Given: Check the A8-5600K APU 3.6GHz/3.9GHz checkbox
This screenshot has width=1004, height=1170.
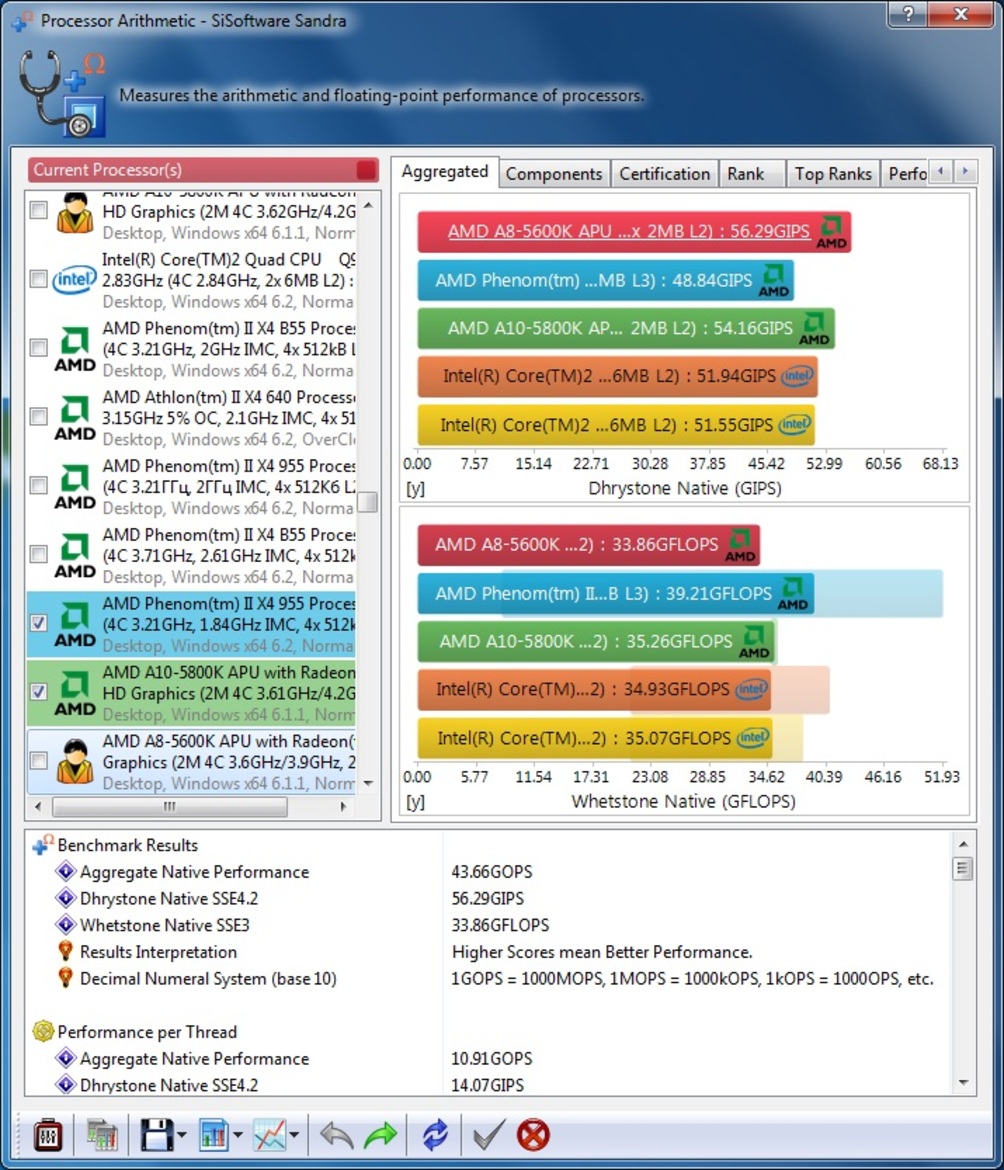Looking at the screenshot, I should pyautogui.click(x=38, y=760).
